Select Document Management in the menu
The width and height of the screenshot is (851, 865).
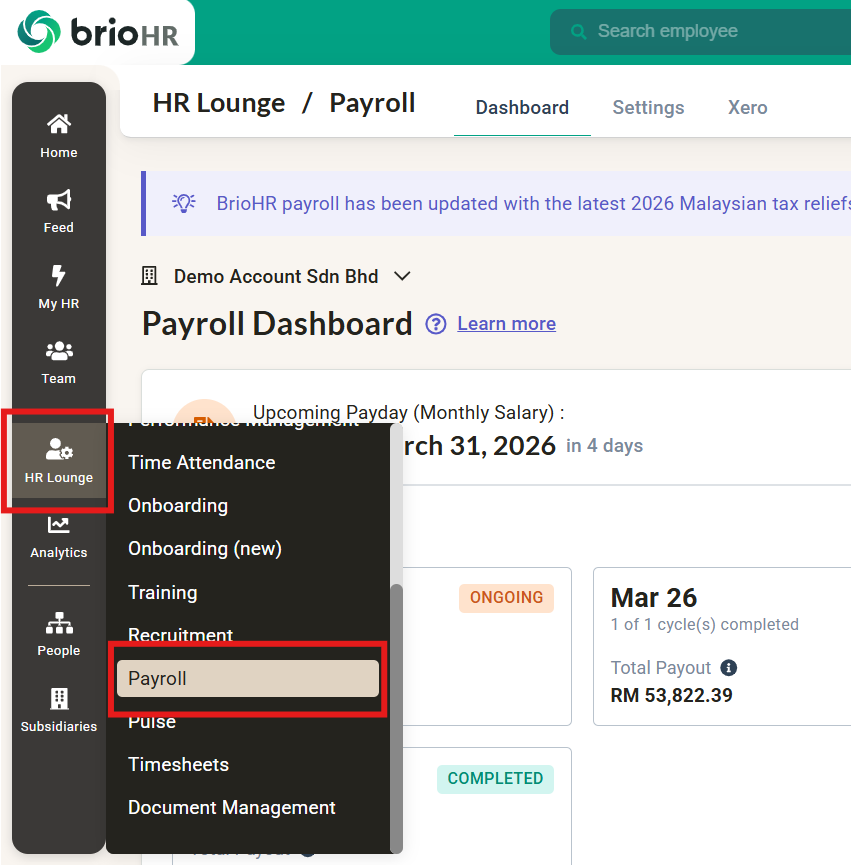coord(232,808)
